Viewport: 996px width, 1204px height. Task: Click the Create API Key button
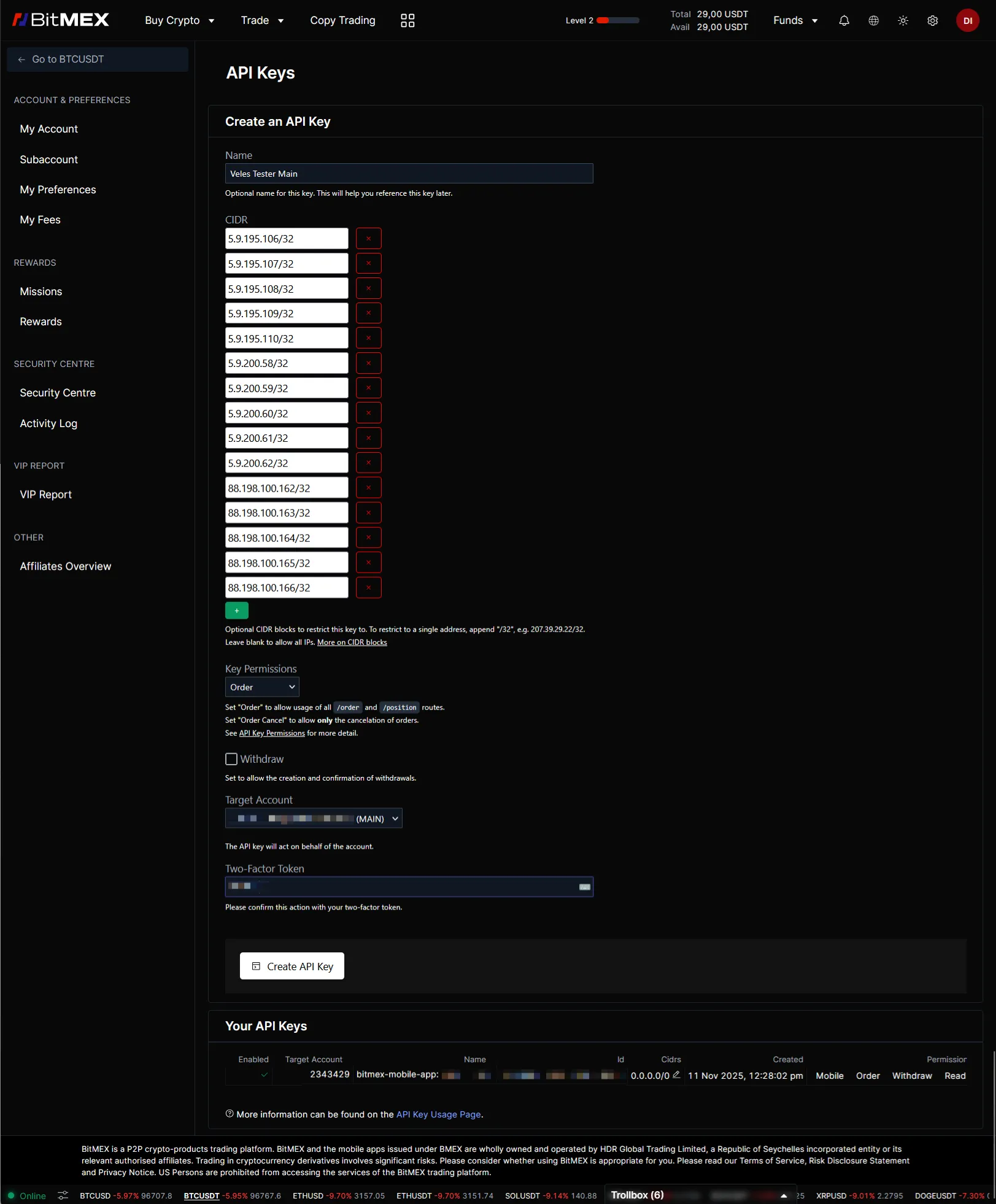[x=291, y=965]
